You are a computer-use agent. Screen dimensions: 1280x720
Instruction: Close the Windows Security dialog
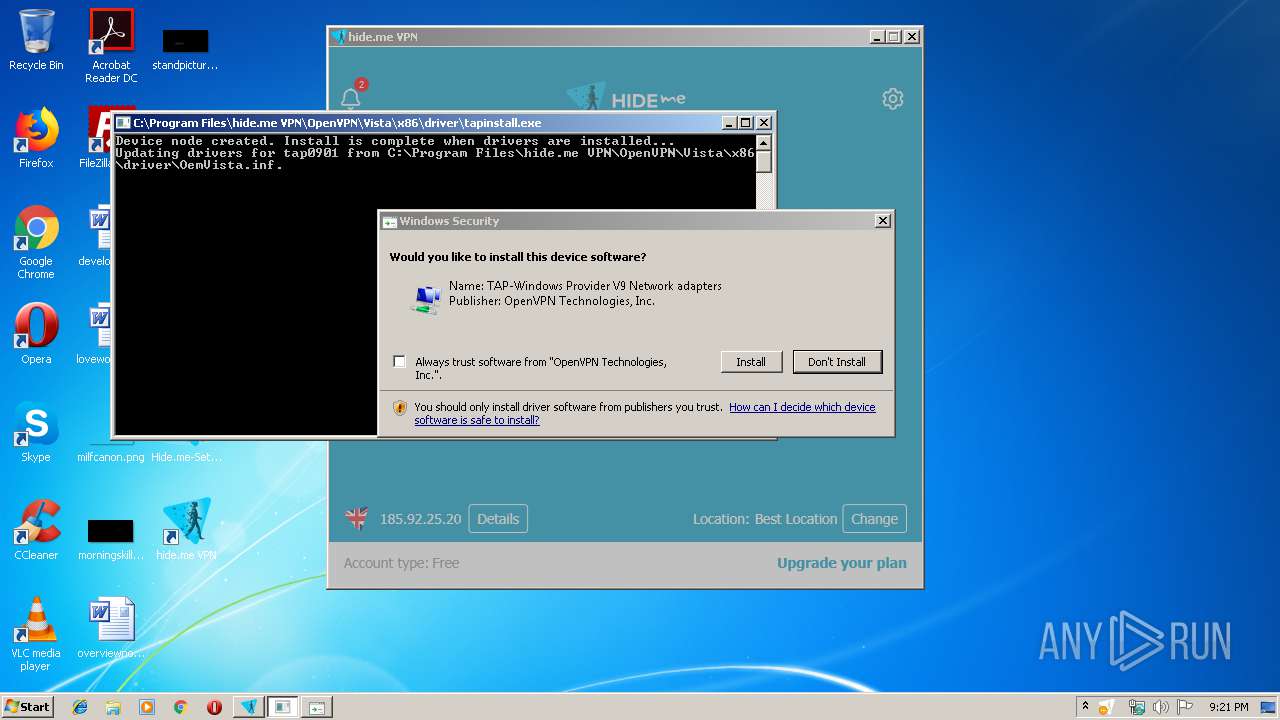tap(882, 221)
